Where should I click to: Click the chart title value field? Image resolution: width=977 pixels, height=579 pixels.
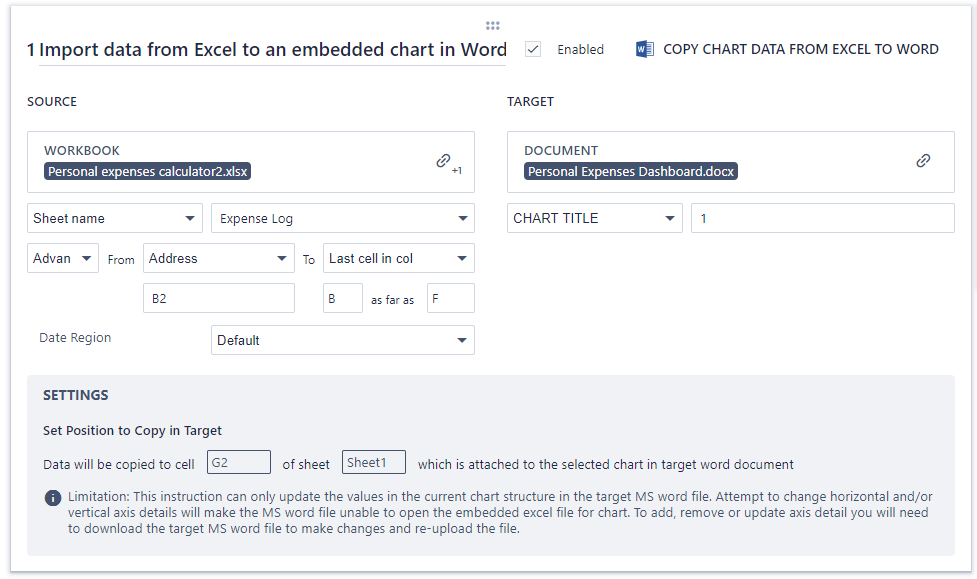(822, 218)
